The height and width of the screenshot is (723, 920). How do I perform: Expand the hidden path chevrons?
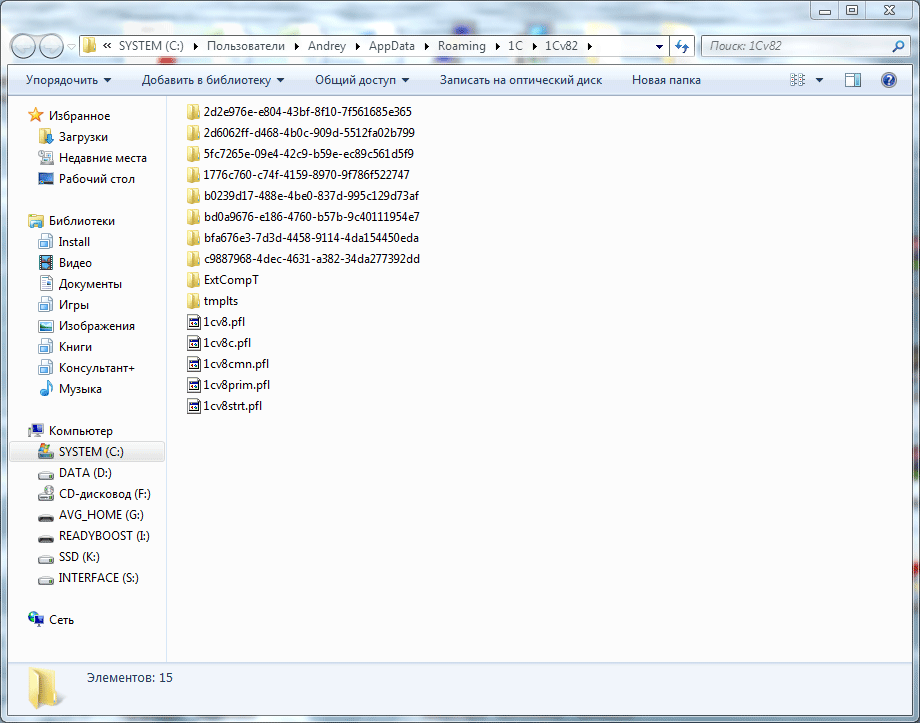pyautogui.click(x=107, y=46)
